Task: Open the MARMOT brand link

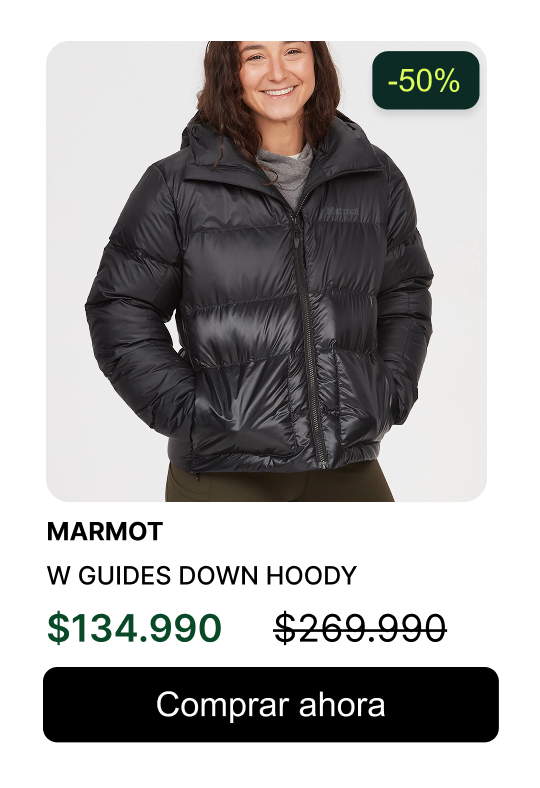Action: pos(105,531)
